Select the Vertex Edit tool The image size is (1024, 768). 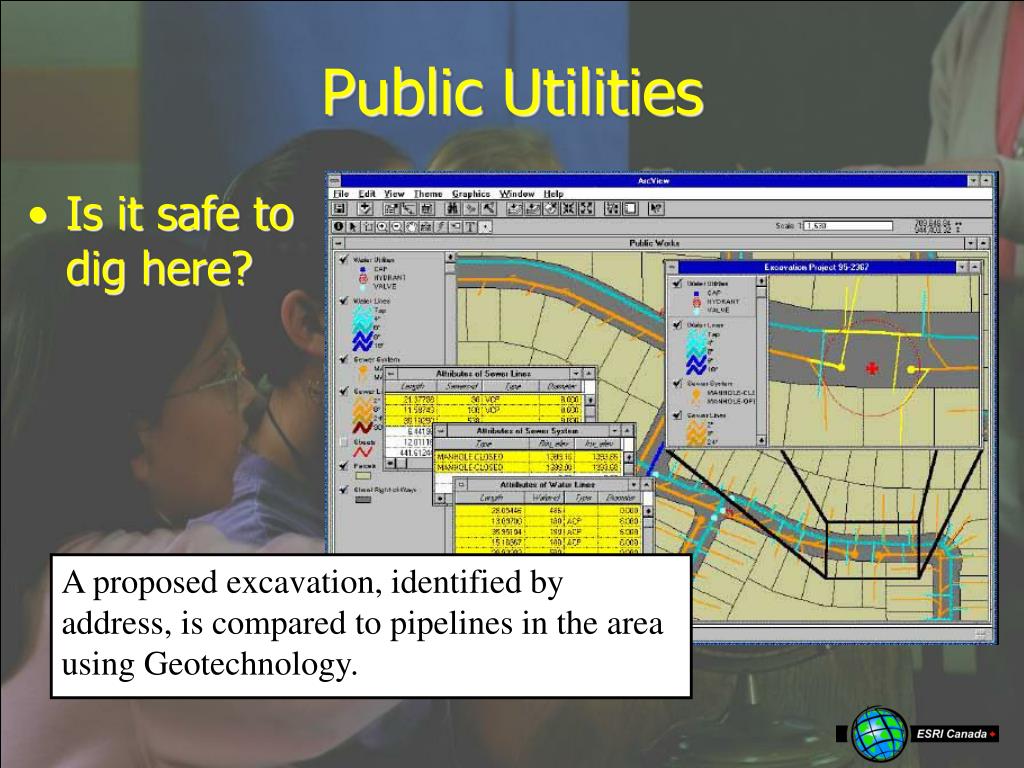click(367, 227)
